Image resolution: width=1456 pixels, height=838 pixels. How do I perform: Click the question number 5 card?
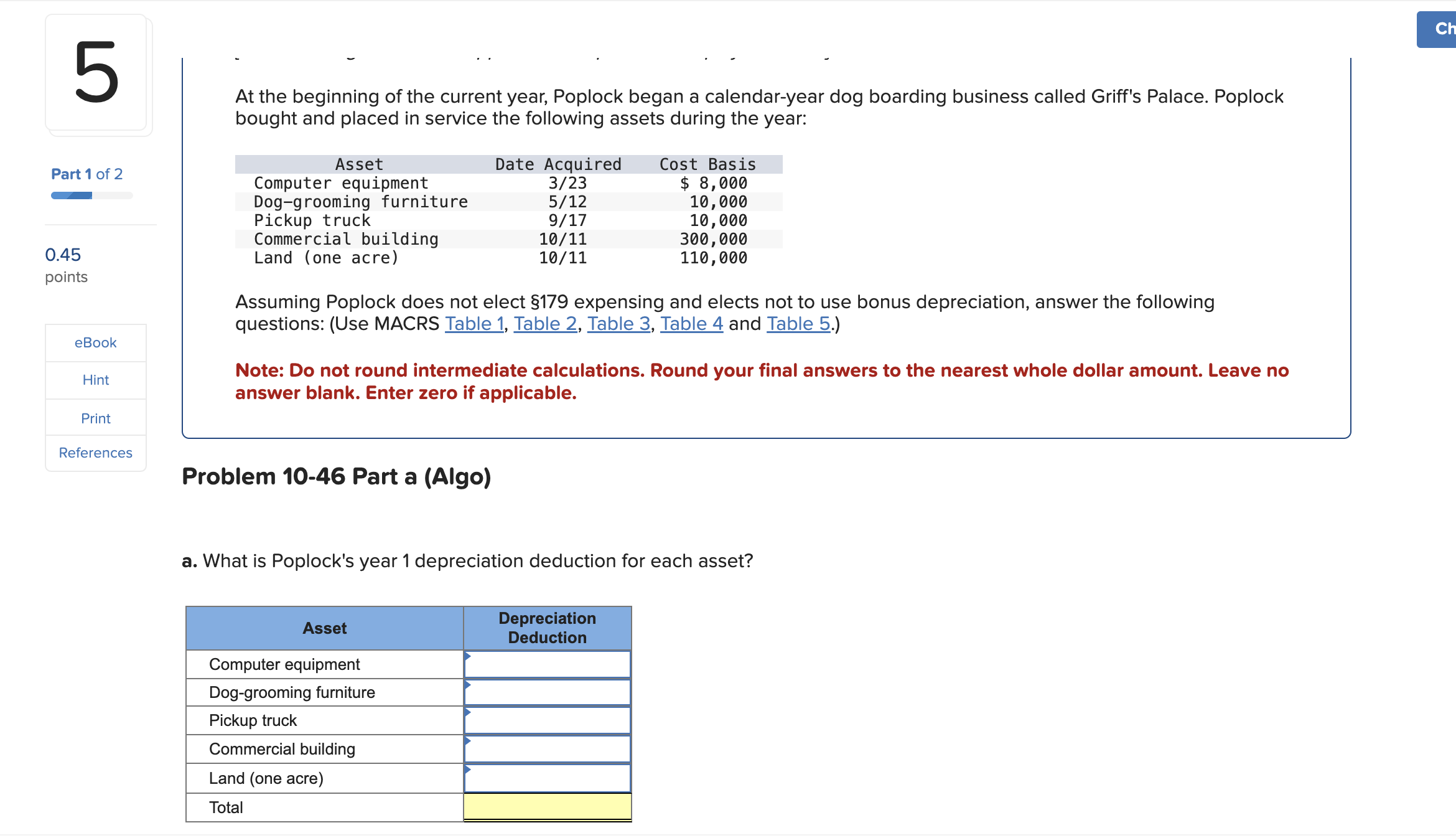point(96,73)
